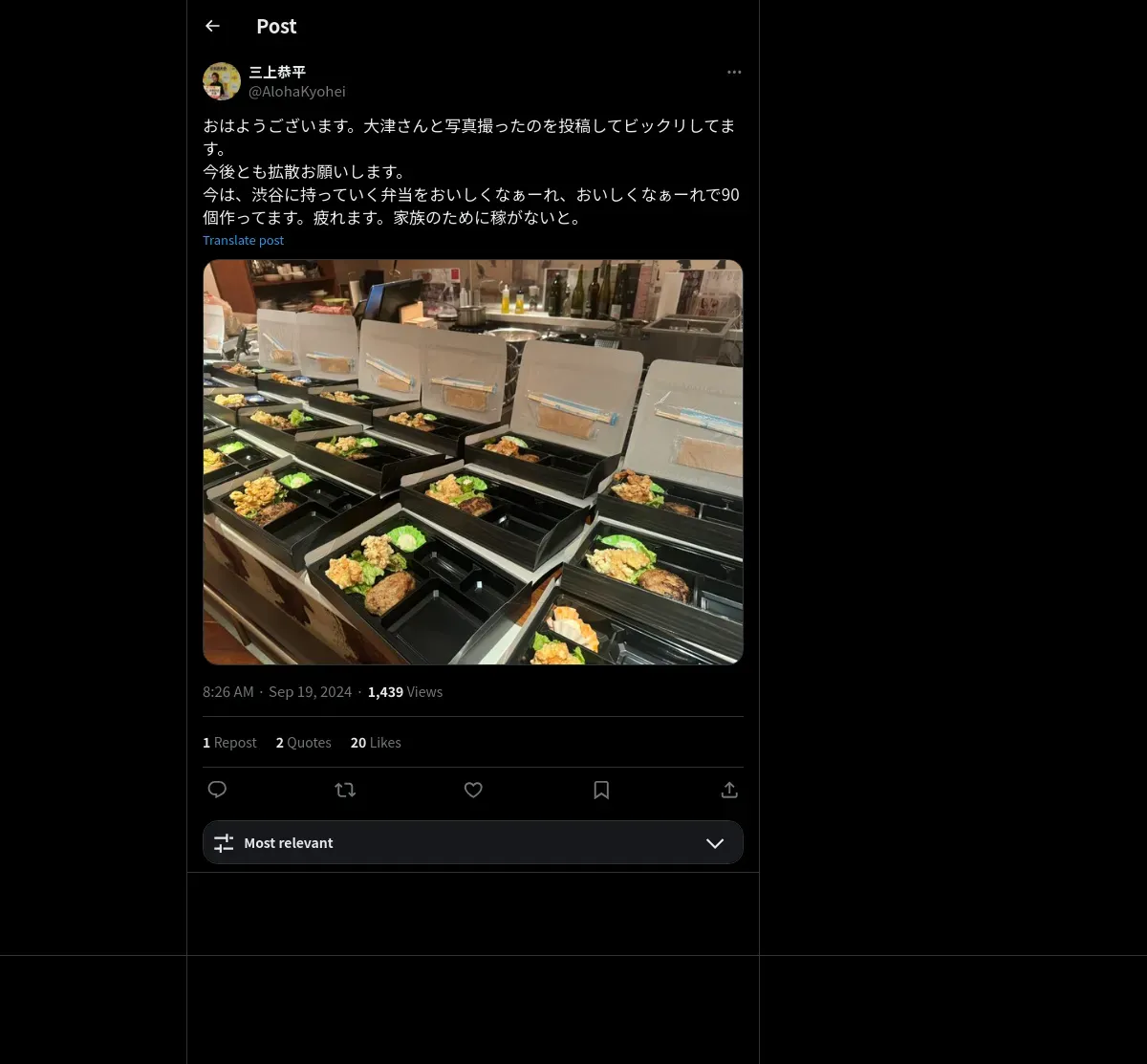View the 2 Quotes list
The image size is (1147, 1064).
click(x=304, y=743)
